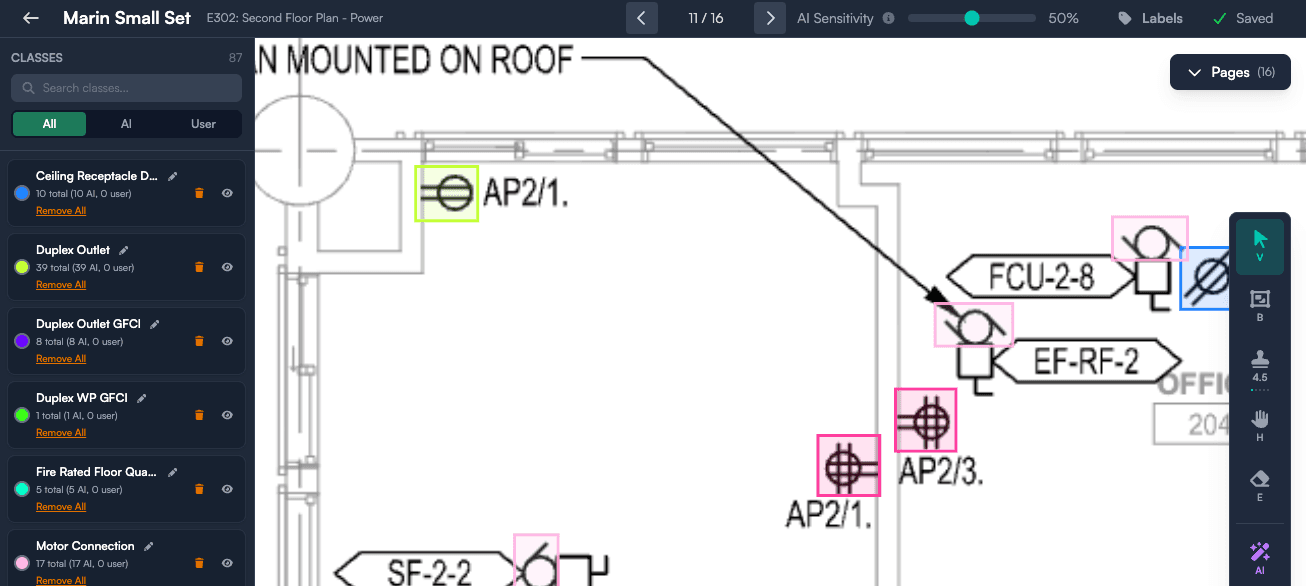Click the Labels button in top bar
The width and height of the screenshot is (1306, 586).
pos(1150,18)
